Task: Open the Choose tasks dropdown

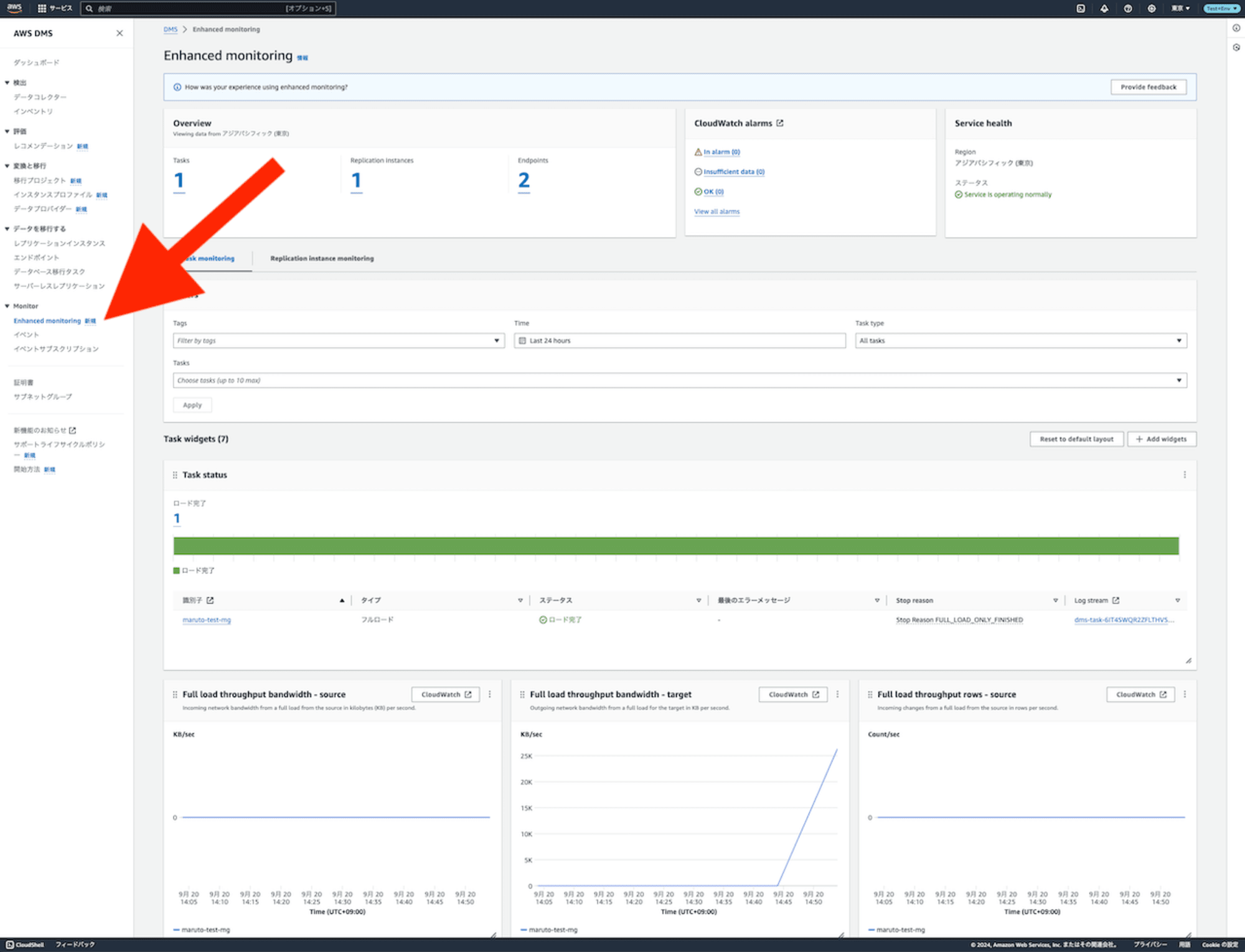Action: pyautogui.click(x=680, y=380)
